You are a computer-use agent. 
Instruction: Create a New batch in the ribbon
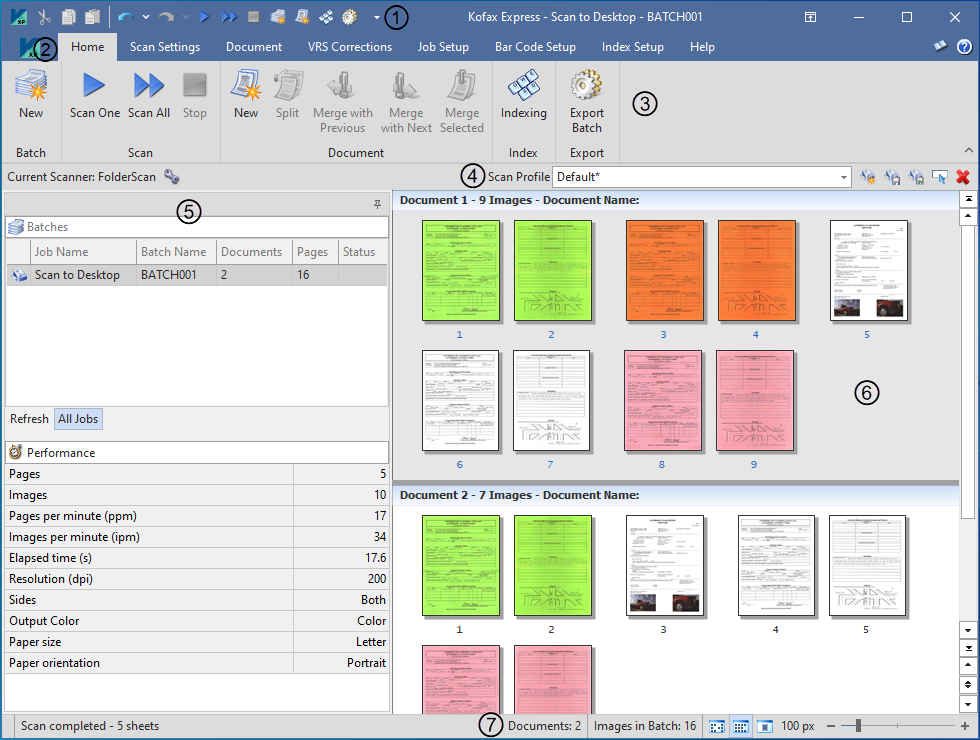coord(31,96)
